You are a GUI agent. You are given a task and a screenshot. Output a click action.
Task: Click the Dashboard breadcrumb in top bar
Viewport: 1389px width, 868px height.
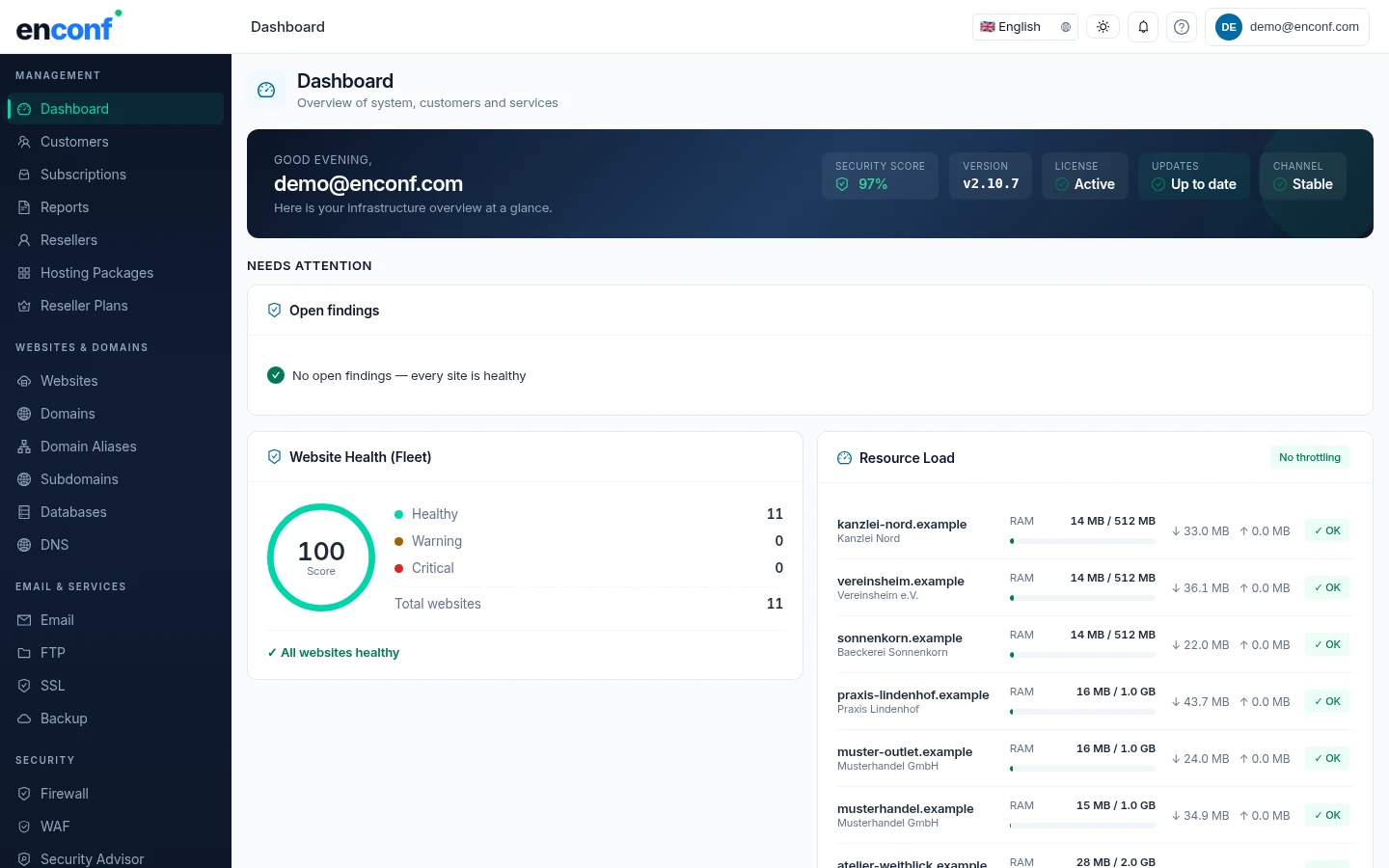pos(287,27)
